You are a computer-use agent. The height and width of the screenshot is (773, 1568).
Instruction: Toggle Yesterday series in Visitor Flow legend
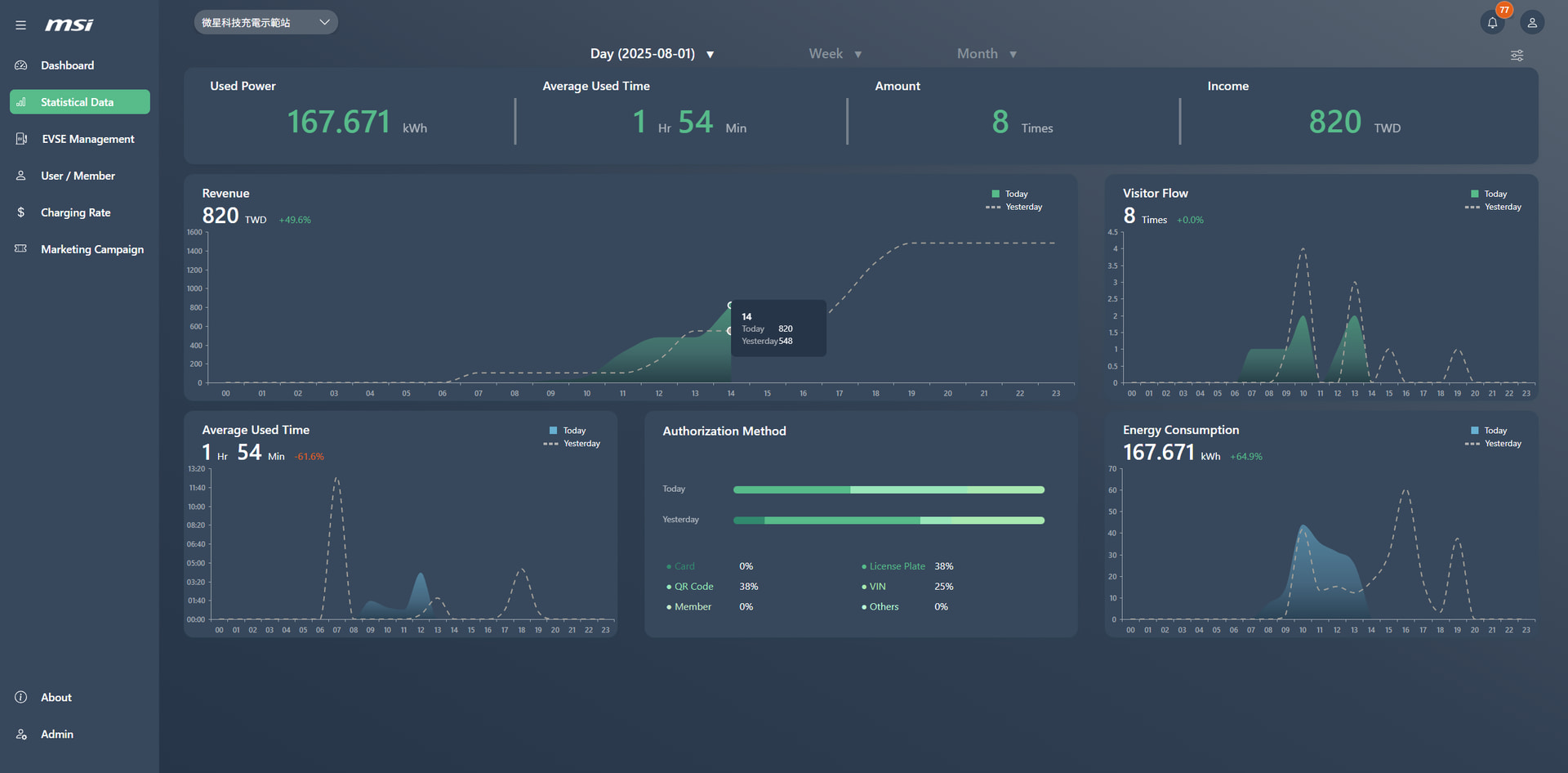pyautogui.click(x=1494, y=207)
